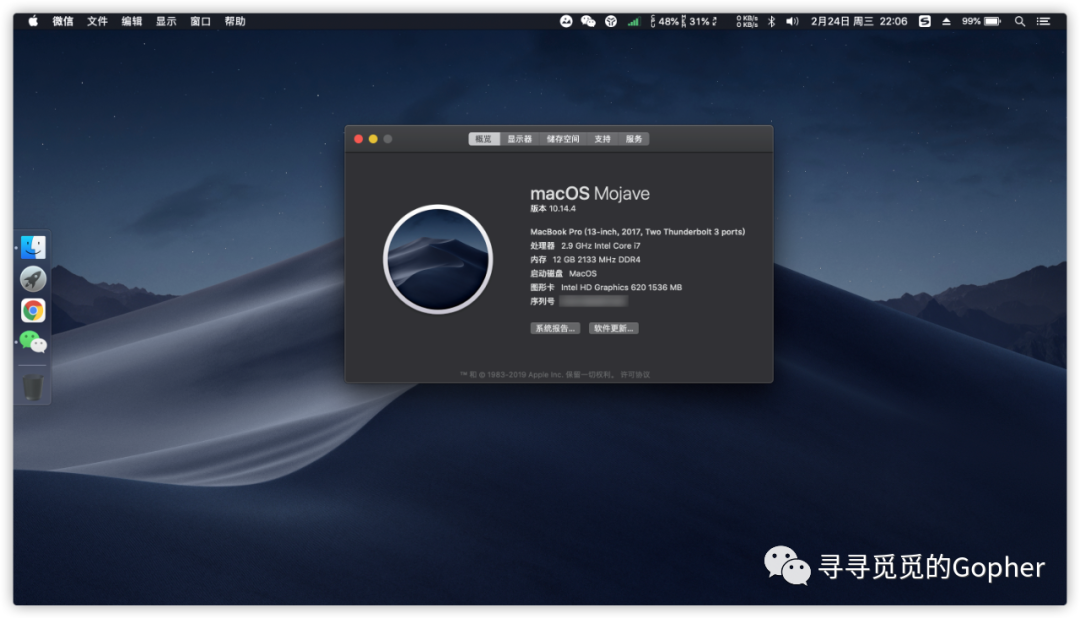The height and width of the screenshot is (618, 1080).
Task: Click the eject icon in menu bar
Action: click(946, 21)
